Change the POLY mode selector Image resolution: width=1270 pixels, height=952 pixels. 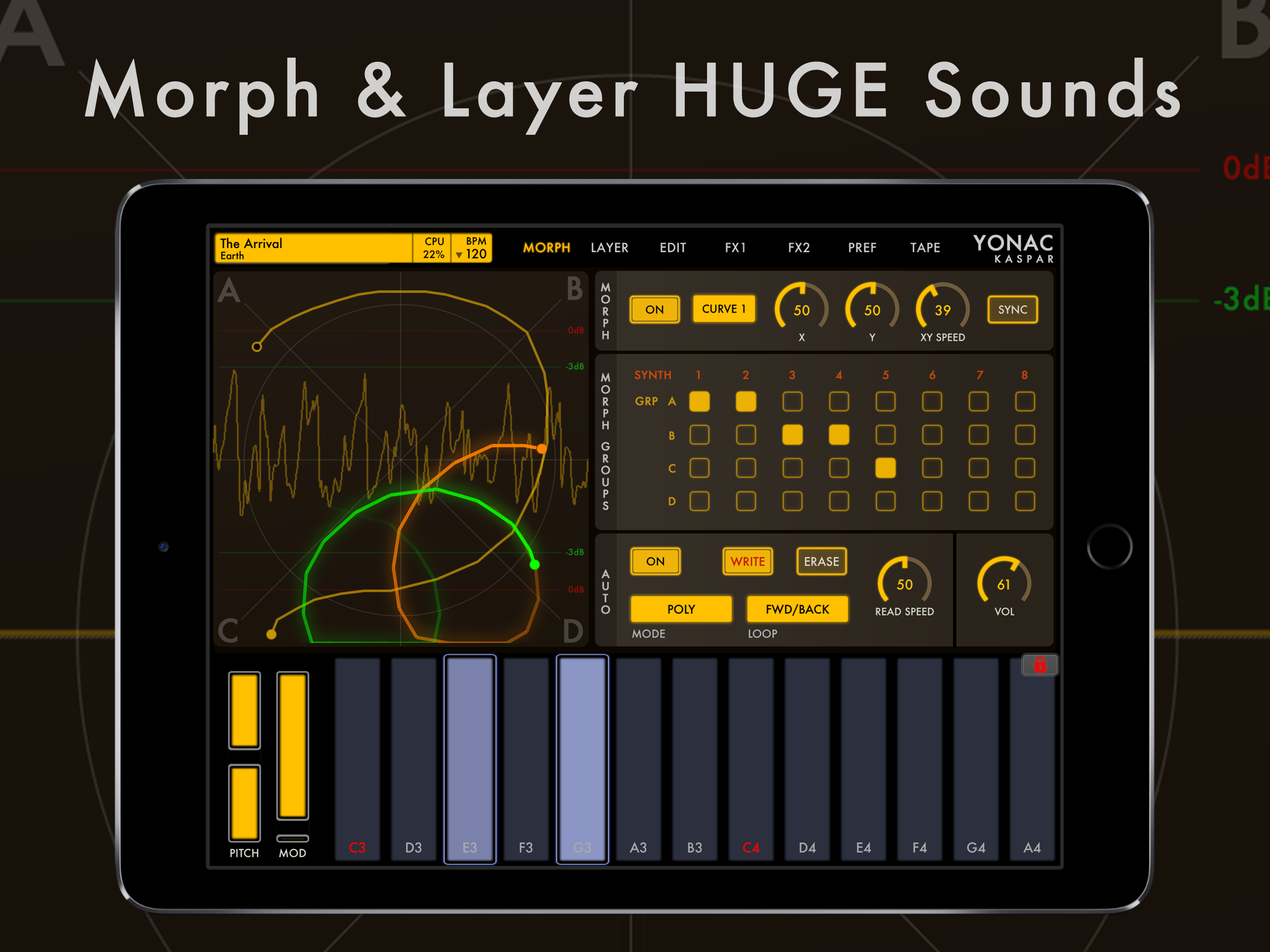681,609
